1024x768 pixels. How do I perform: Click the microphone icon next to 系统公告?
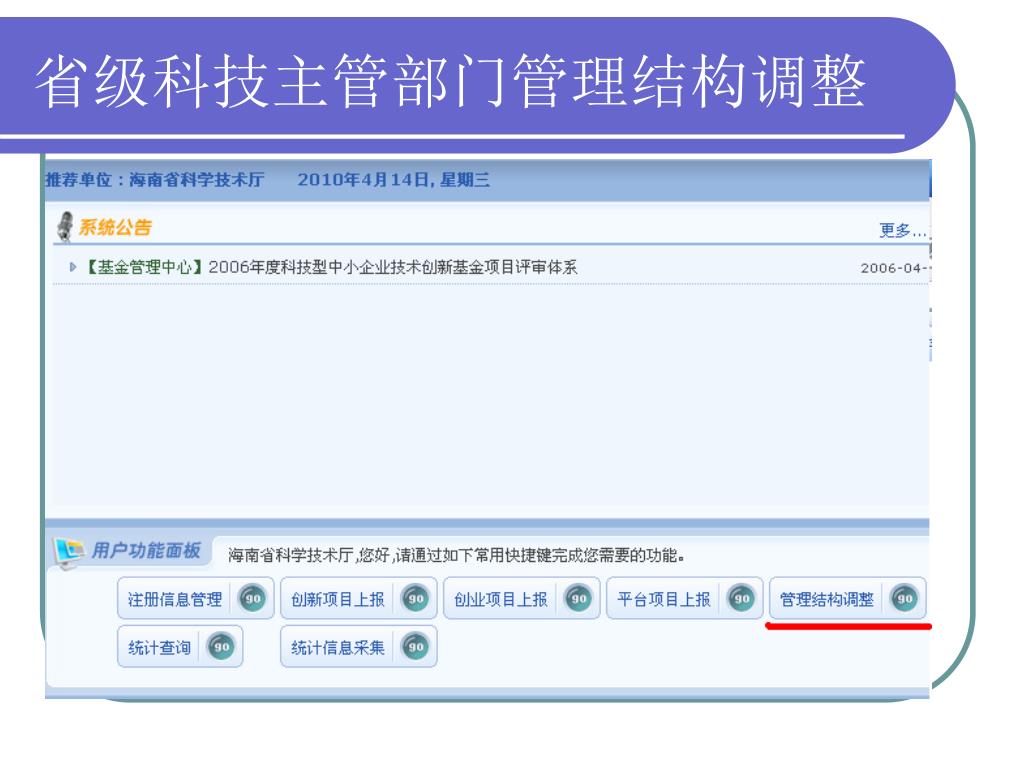(x=65, y=227)
